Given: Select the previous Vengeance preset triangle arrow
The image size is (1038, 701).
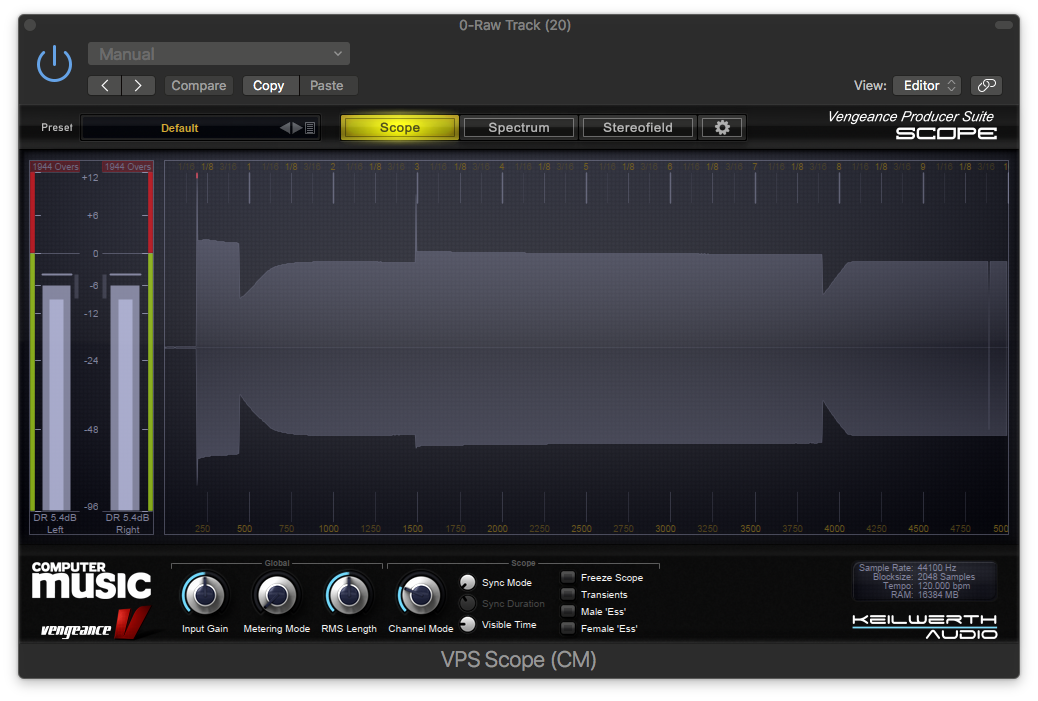Looking at the screenshot, I should tap(285, 128).
